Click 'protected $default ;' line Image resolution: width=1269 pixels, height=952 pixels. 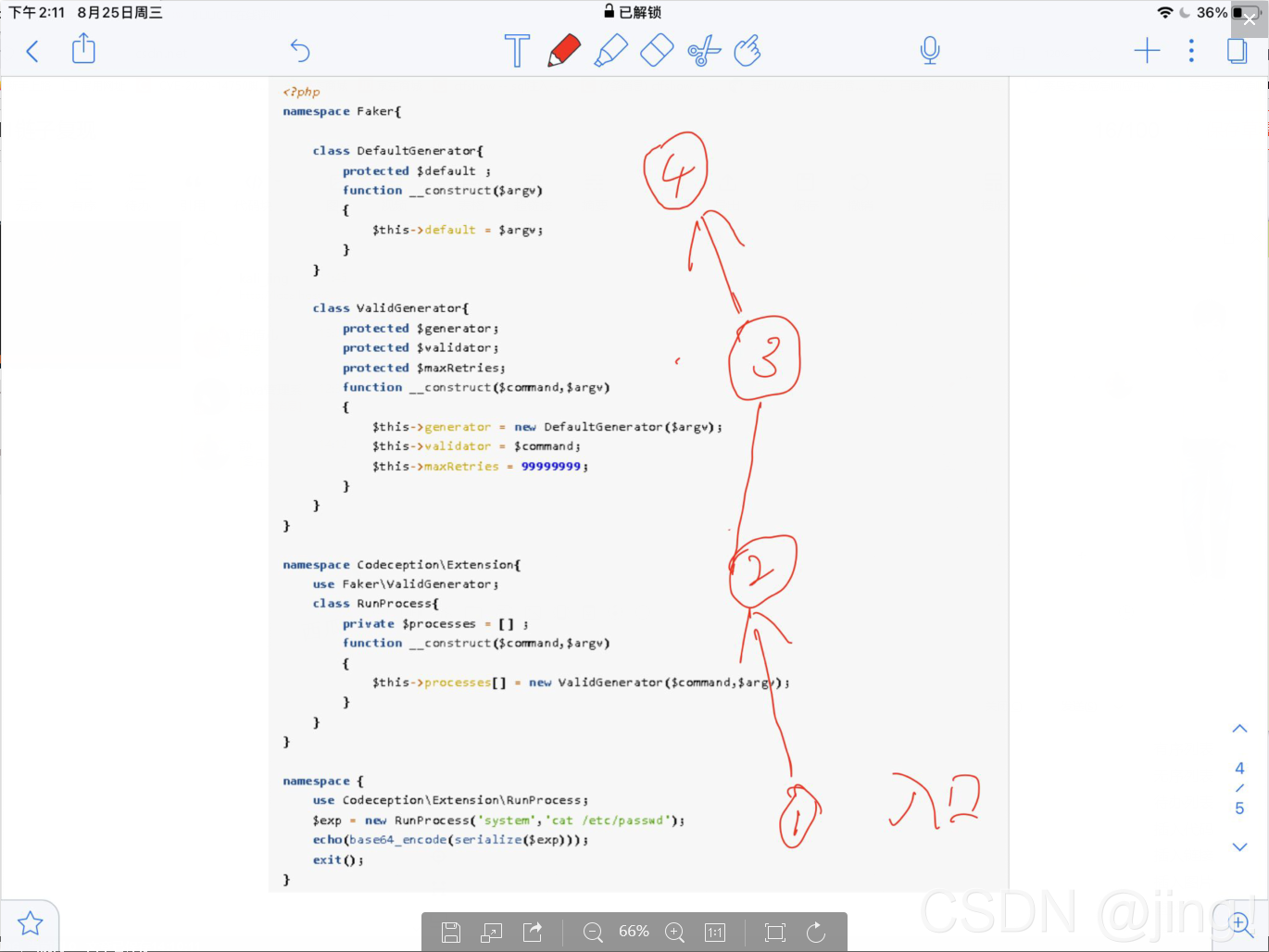(417, 171)
